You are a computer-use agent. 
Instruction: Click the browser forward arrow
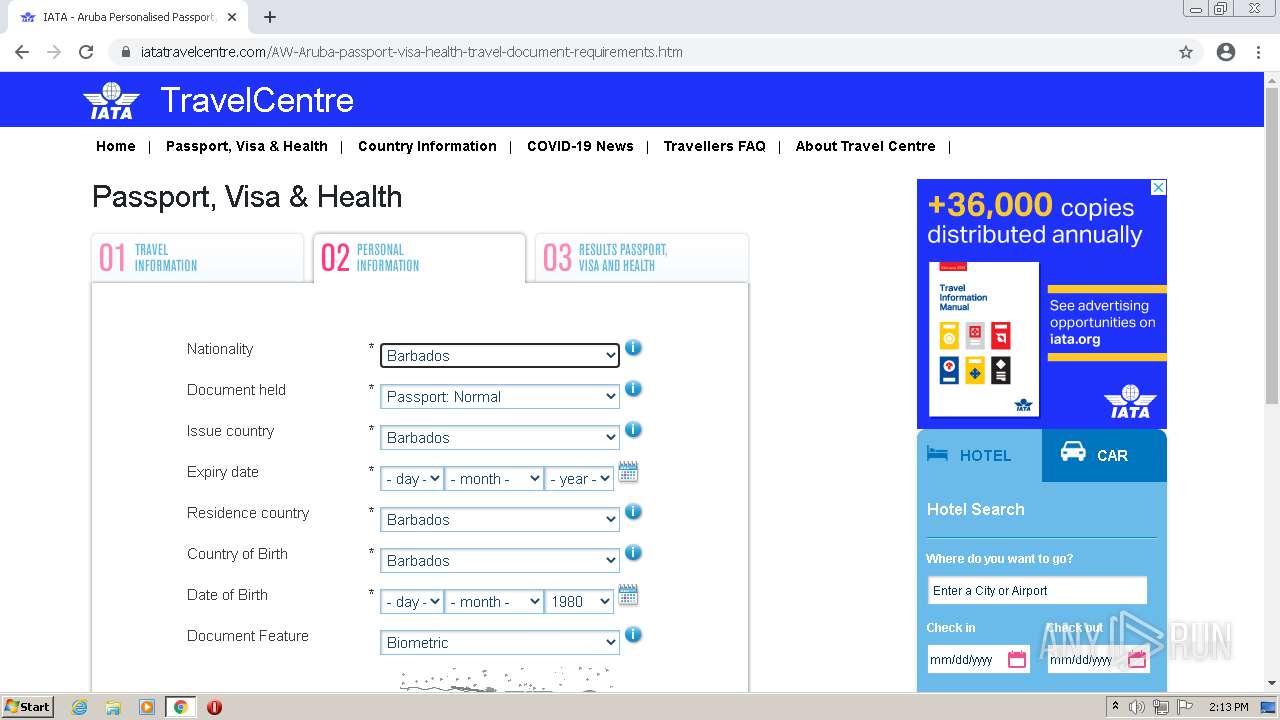pos(54,52)
